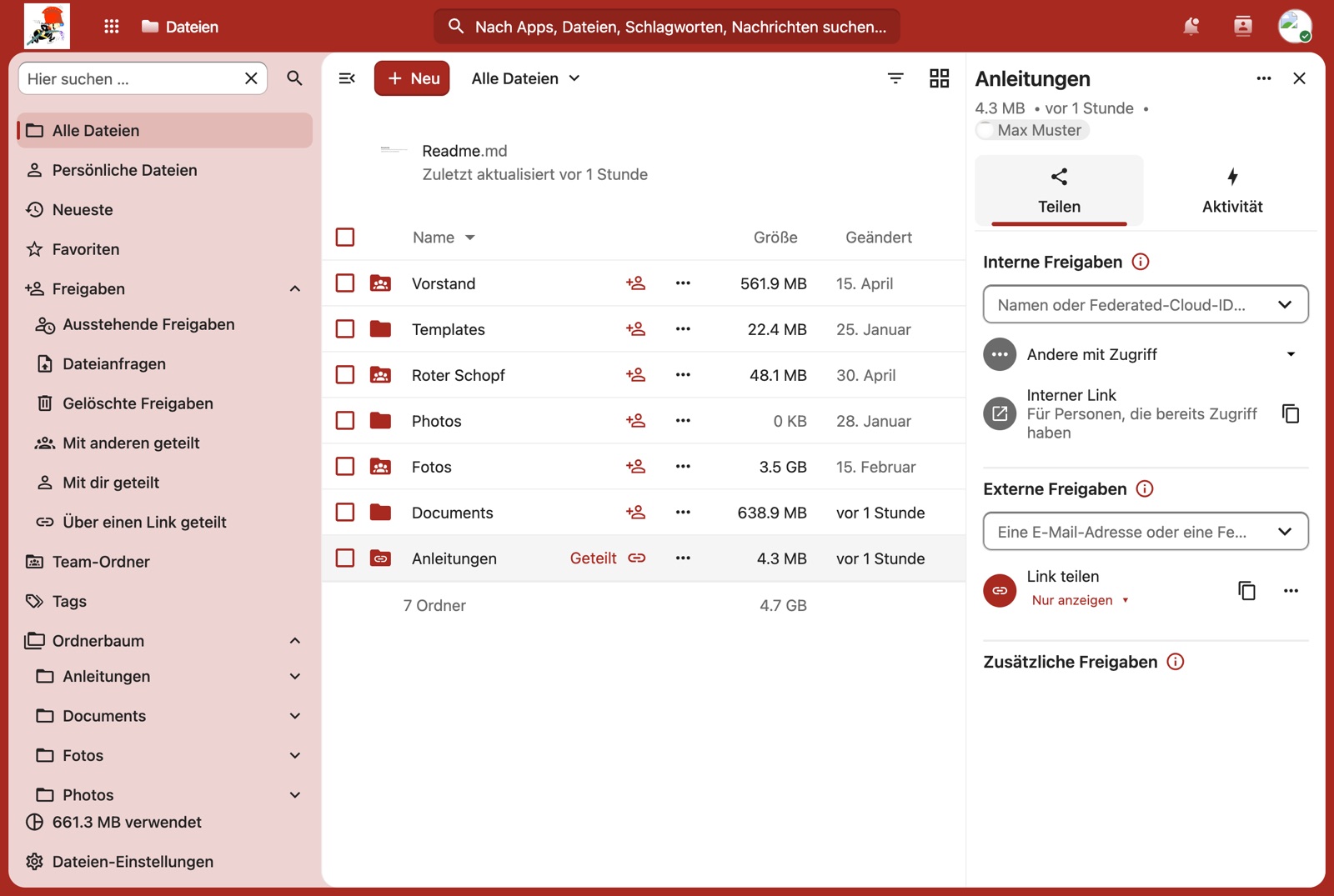Switch to grid view
Screen dimensions: 1334x896
pyautogui.click(x=940, y=78)
